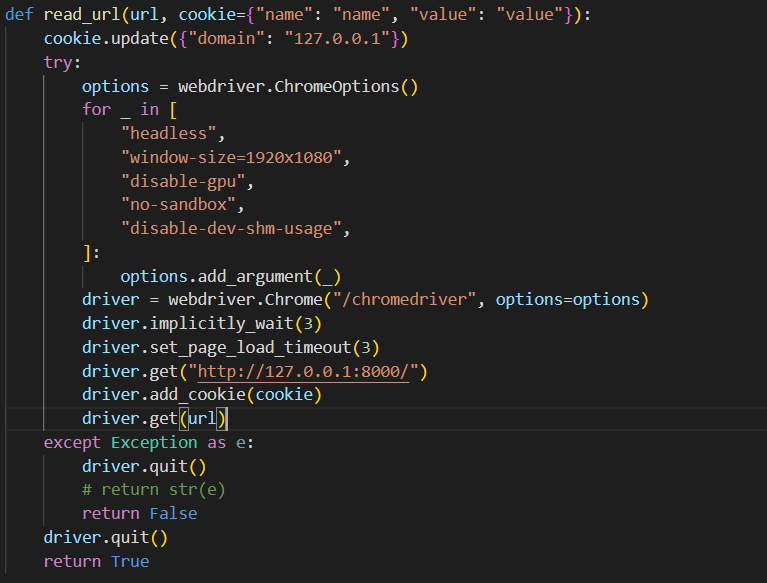The height and width of the screenshot is (583, 767).
Task: Click the for _ in loop header
Action: tap(130, 110)
